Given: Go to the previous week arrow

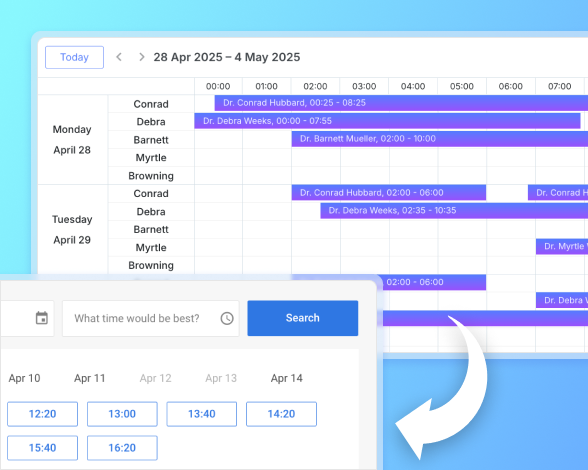Looking at the screenshot, I should point(119,57).
